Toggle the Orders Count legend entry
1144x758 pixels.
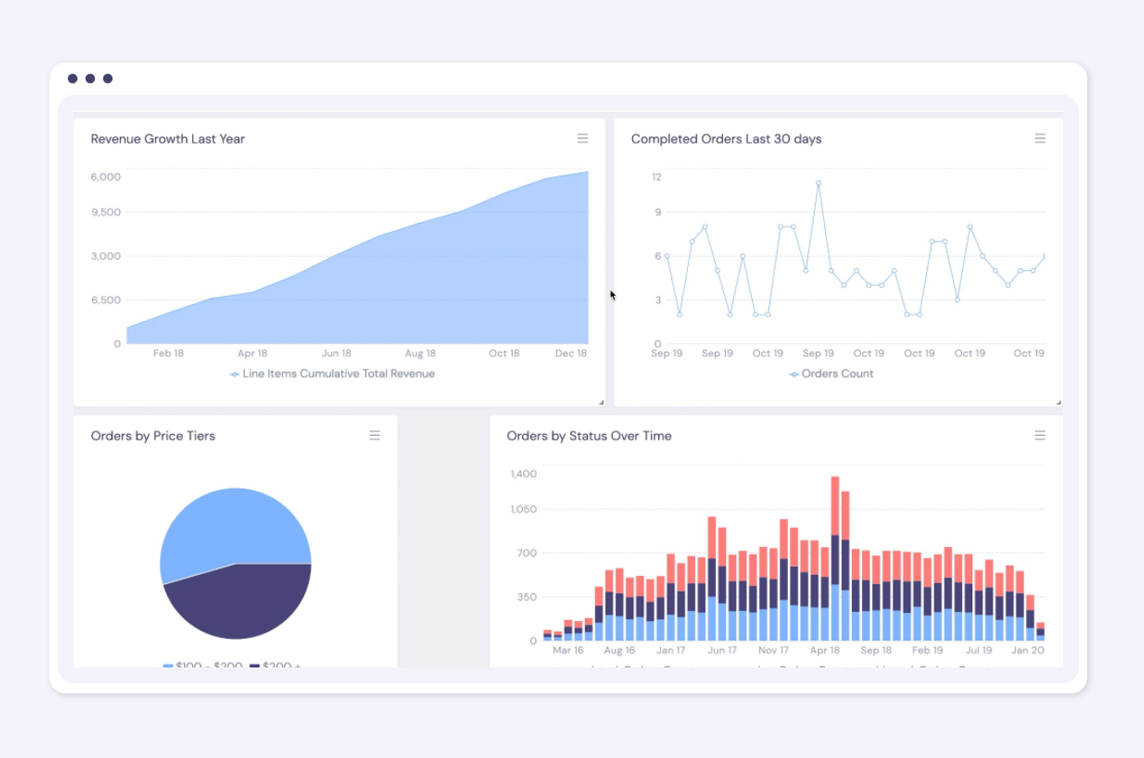click(831, 374)
